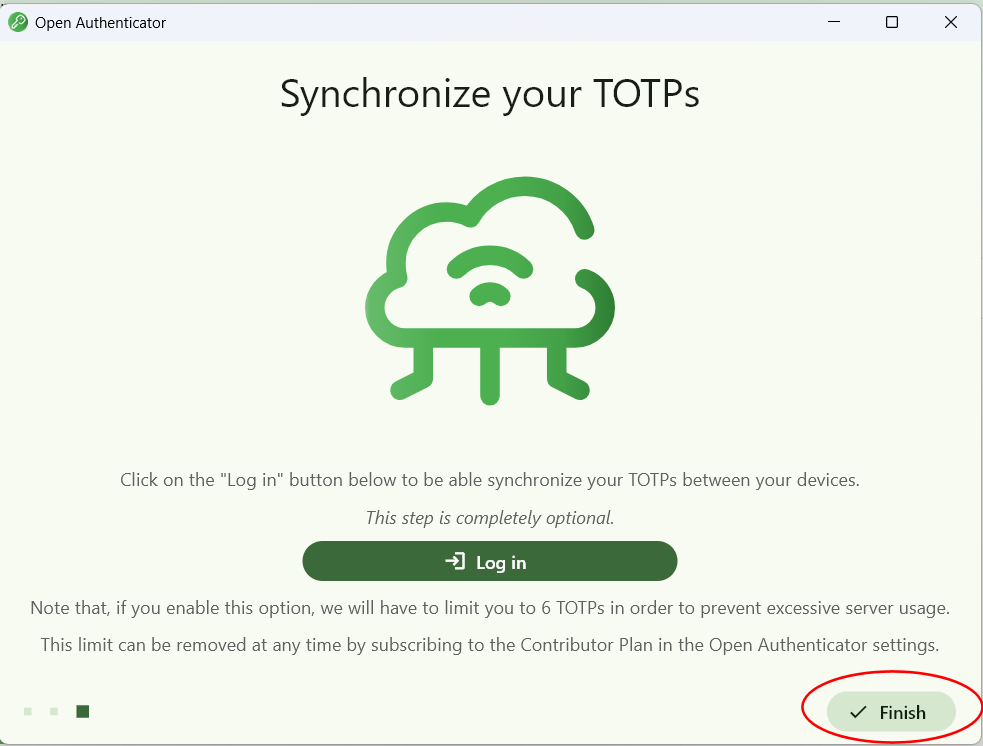Select the second page indicator dot
The image size is (983, 746).
tap(54, 712)
